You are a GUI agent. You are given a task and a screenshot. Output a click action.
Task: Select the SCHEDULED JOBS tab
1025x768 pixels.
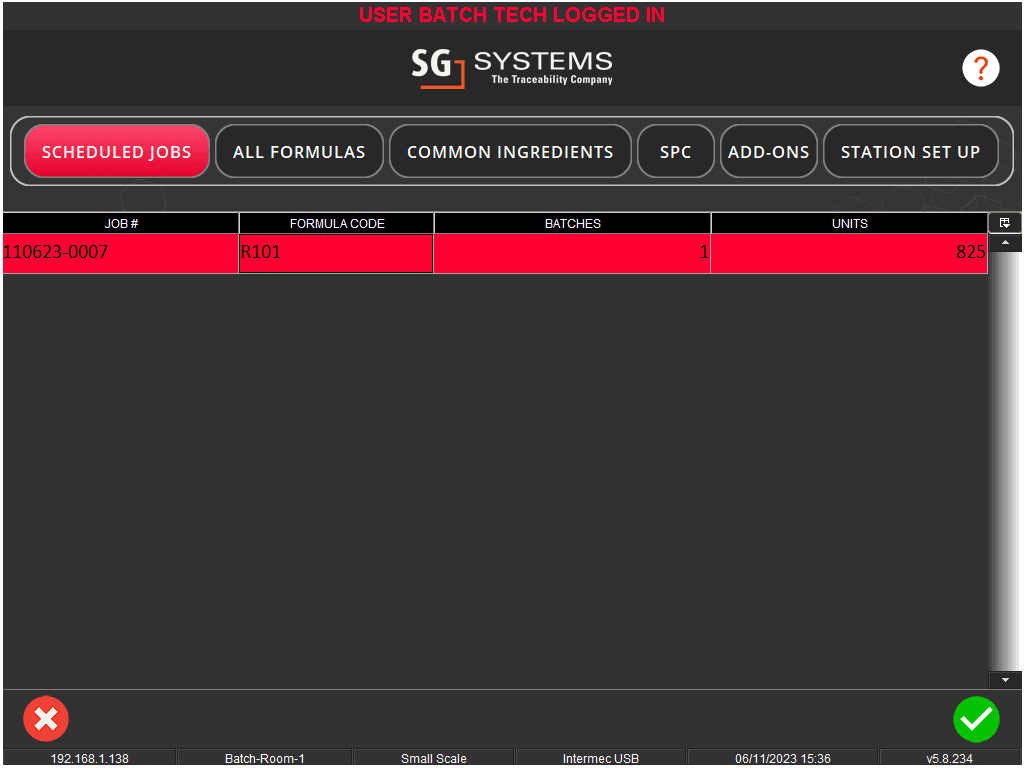[x=116, y=151]
